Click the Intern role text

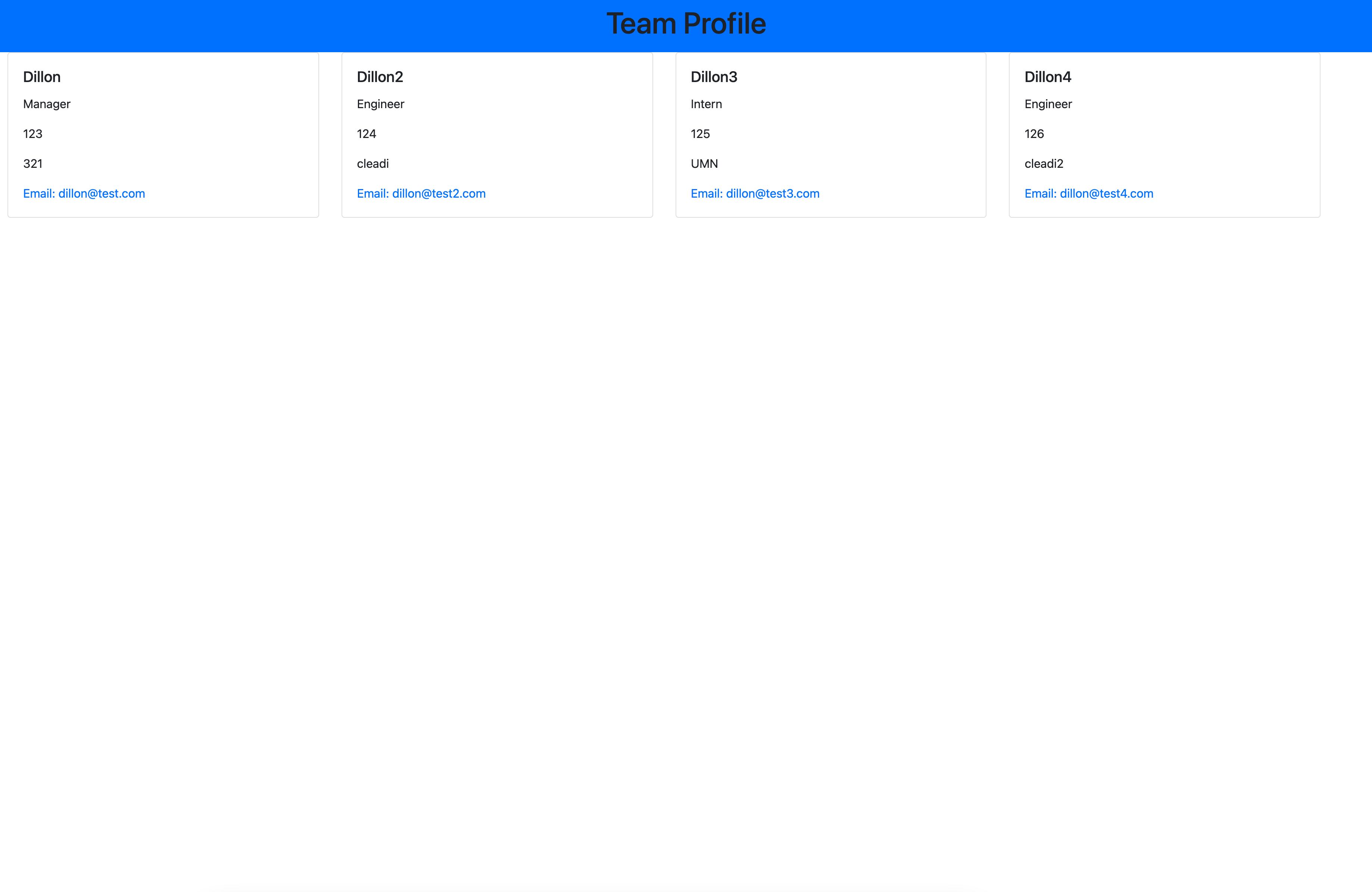[x=706, y=104]
